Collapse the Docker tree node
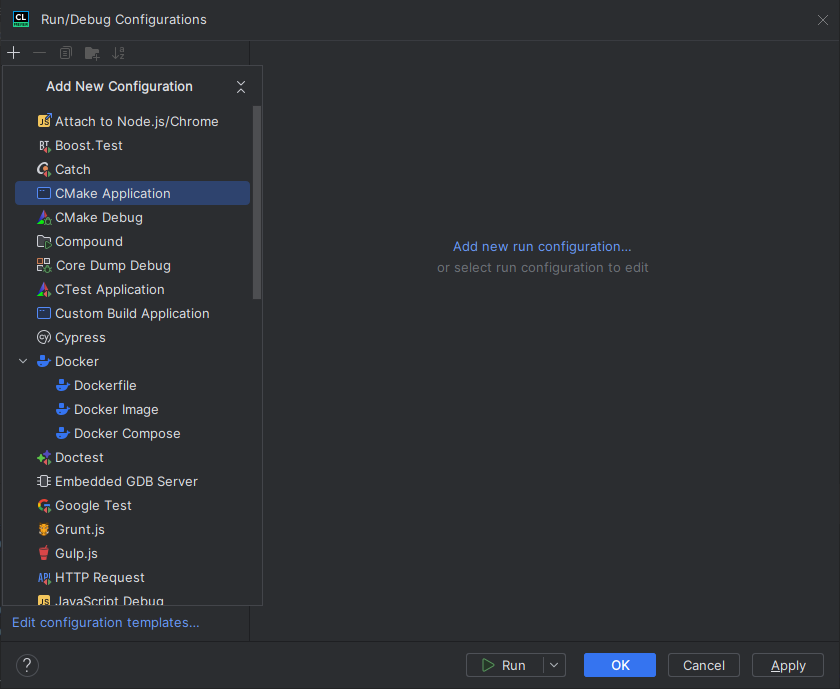The height and width of the screenshot is (689, 840). [23, 361]
